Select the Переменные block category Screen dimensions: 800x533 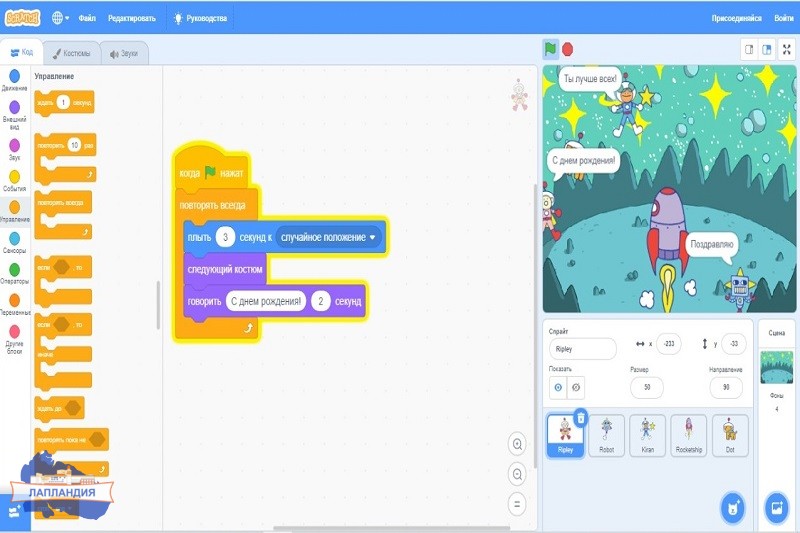(x=15, y=304)
